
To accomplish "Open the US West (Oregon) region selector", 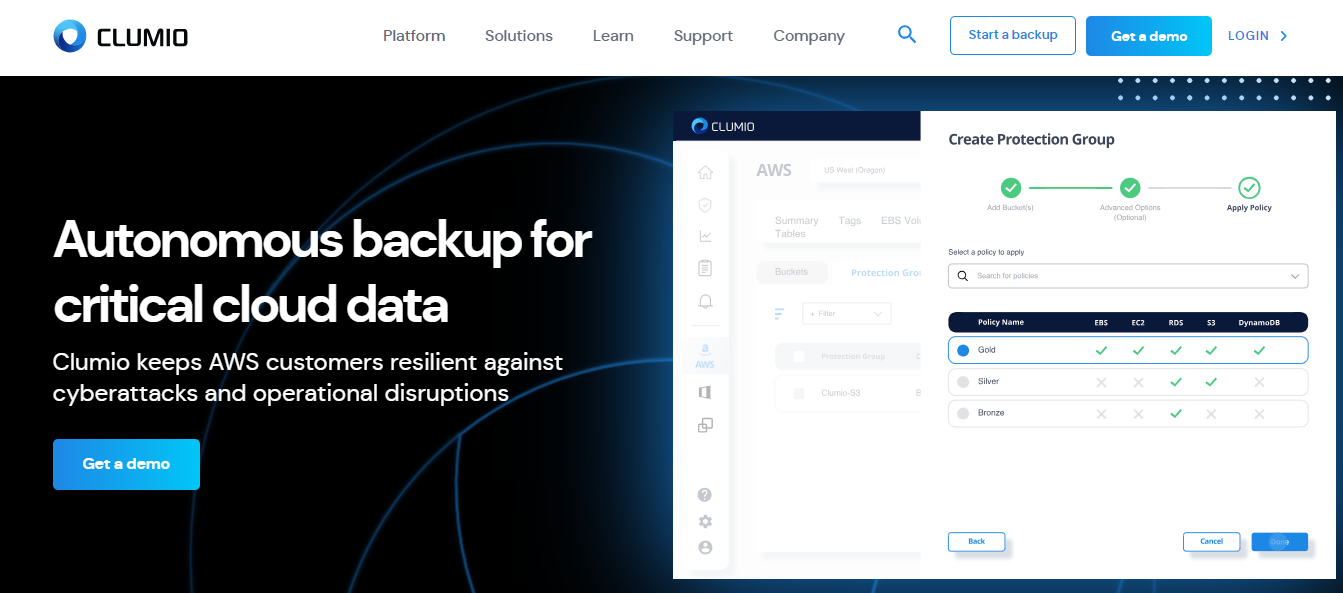I will 867,170.
